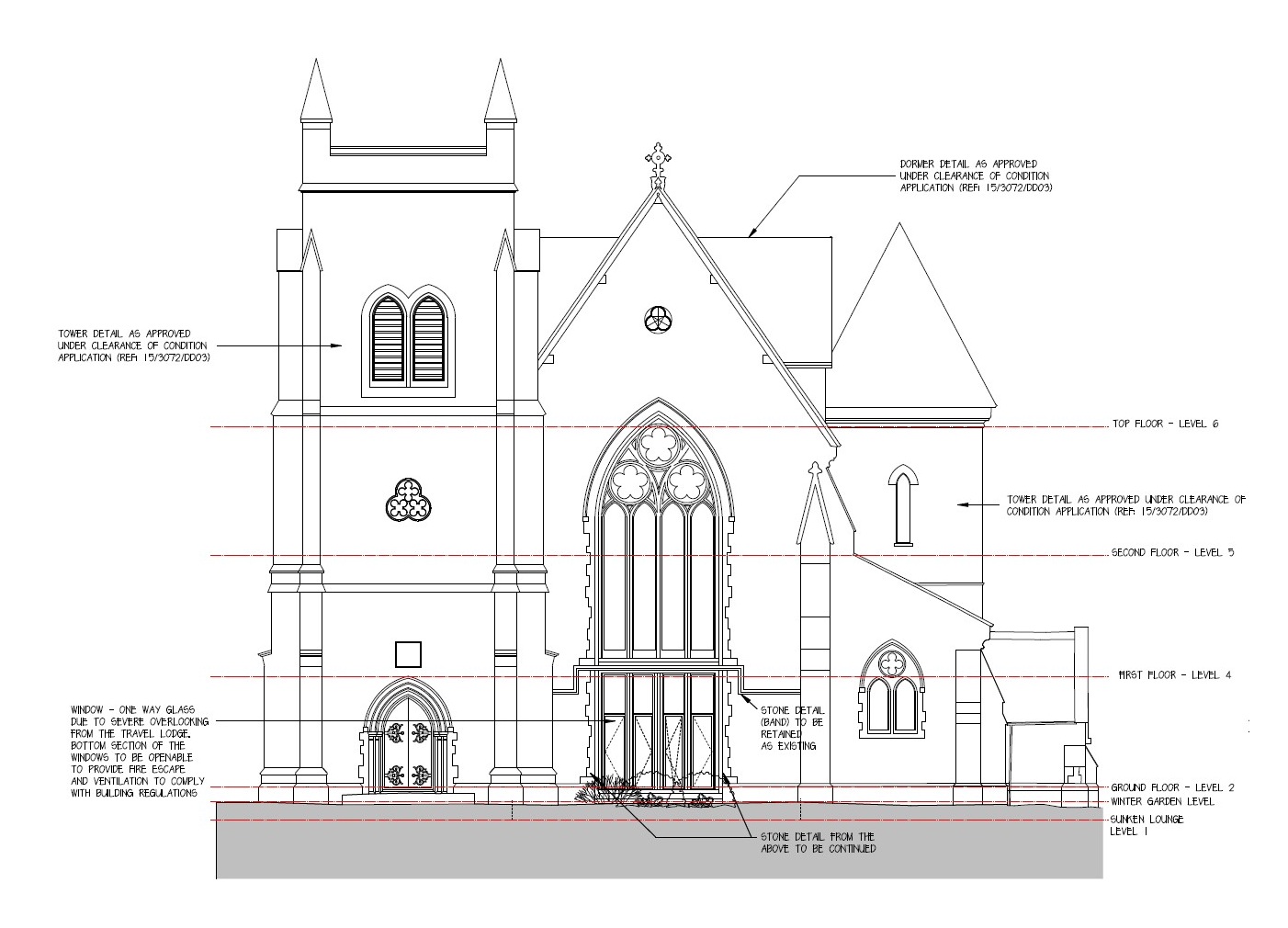Viewport: 1288px width, 928px height.
Task: Select the "SUNKEN LOUNGE LEVEL 1" label
Action: [1147, 825]
